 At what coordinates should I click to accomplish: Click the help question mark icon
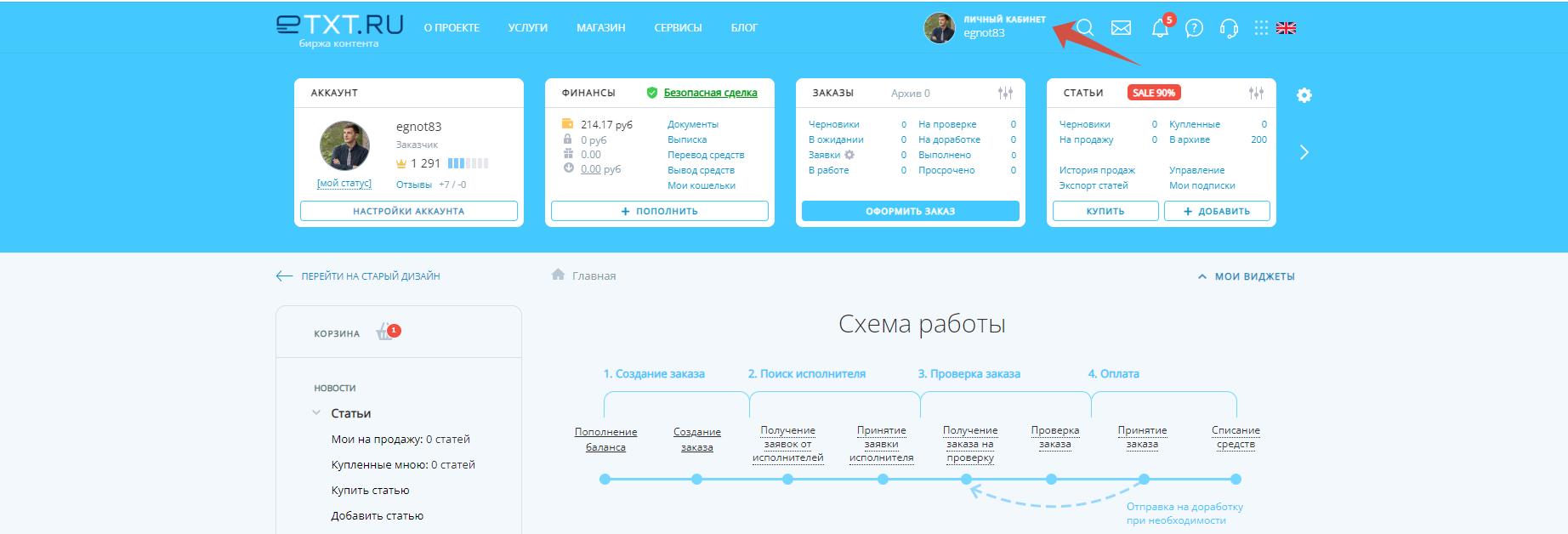coord(1194,28)
